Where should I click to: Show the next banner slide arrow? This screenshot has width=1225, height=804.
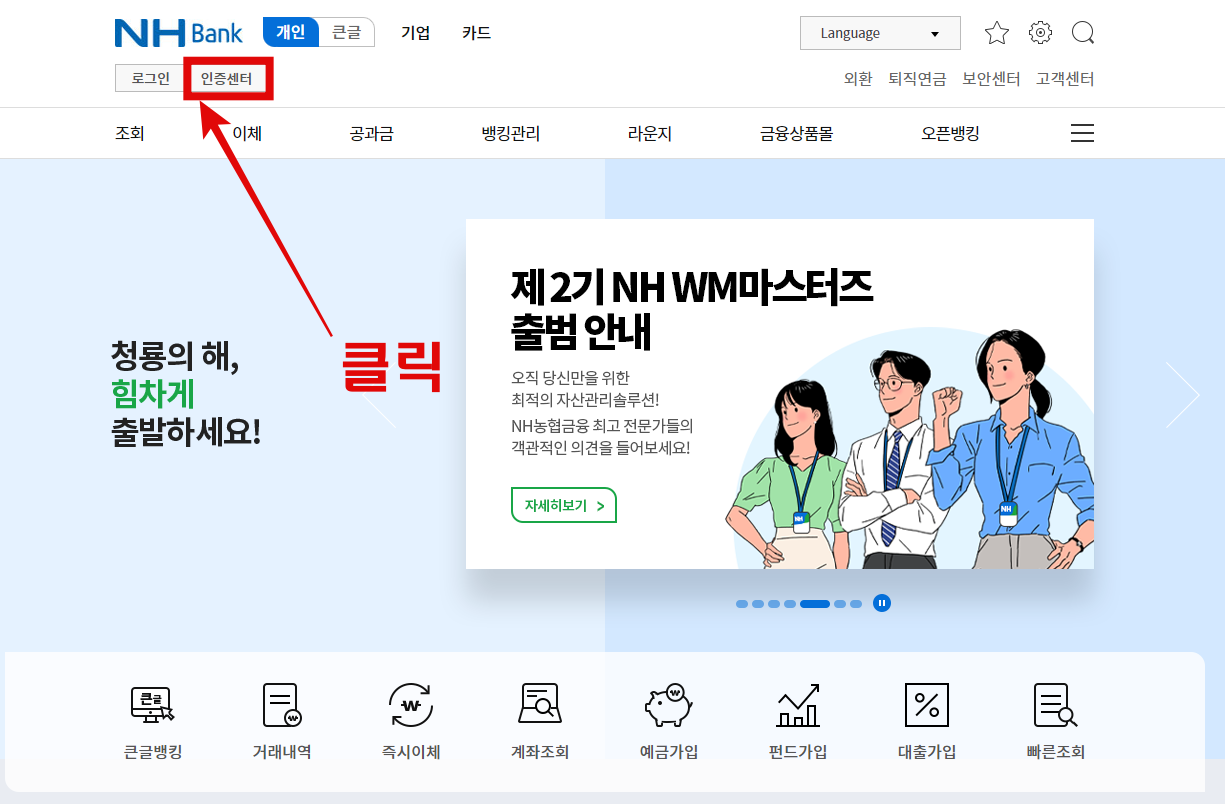(x=1182, y=394)
